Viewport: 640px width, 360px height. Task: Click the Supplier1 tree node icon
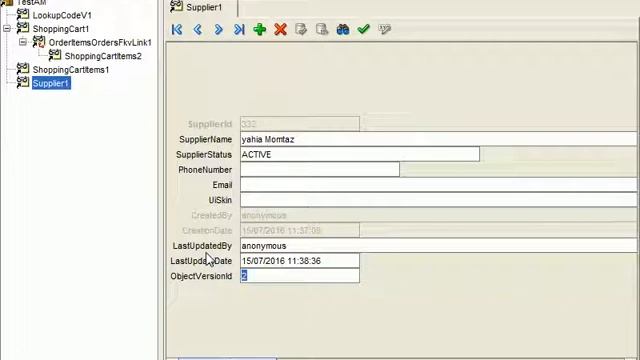pyautogui.click(x=23, y=82)
